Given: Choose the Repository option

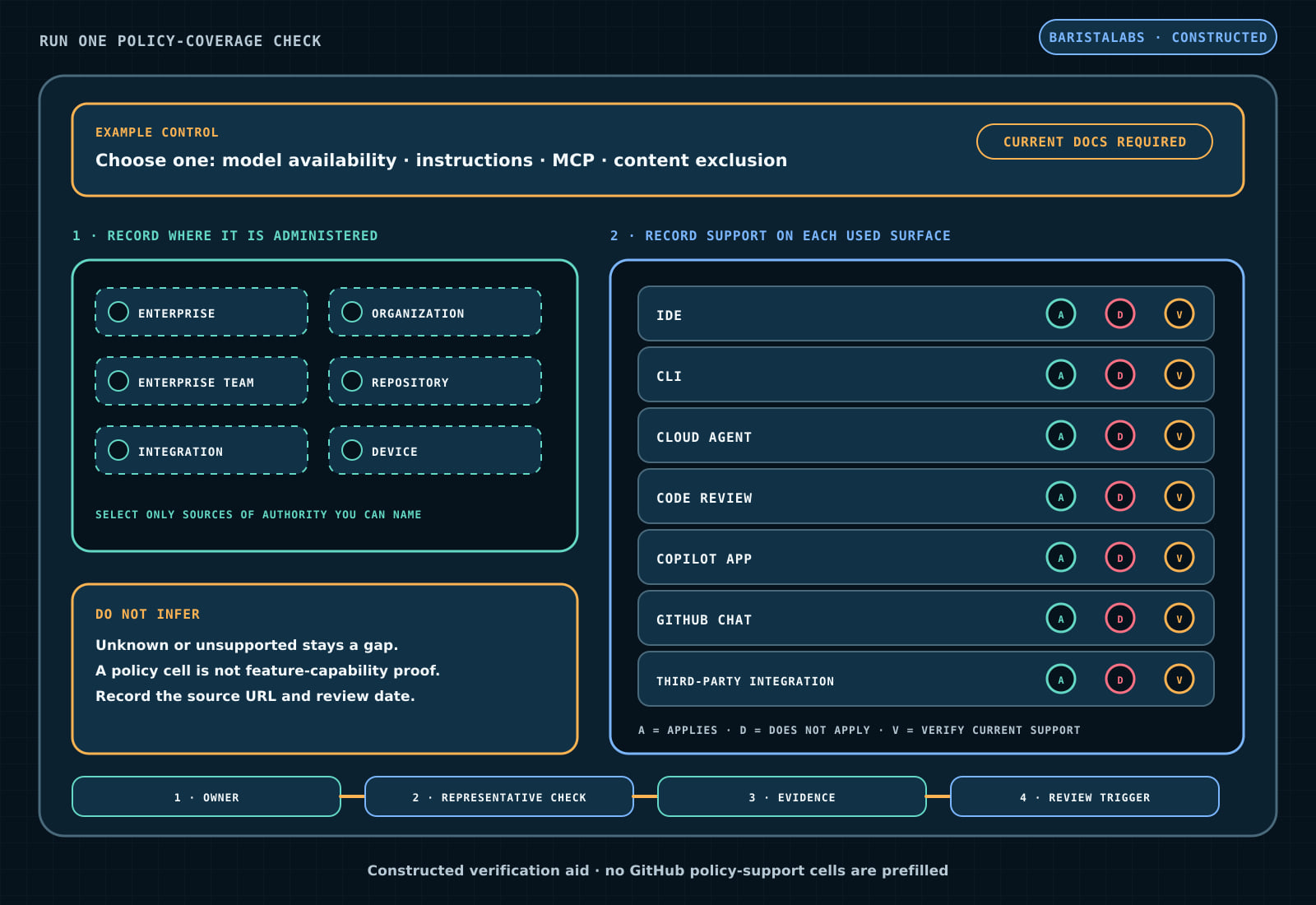Looking at the screenshot, I should [435, 381].
